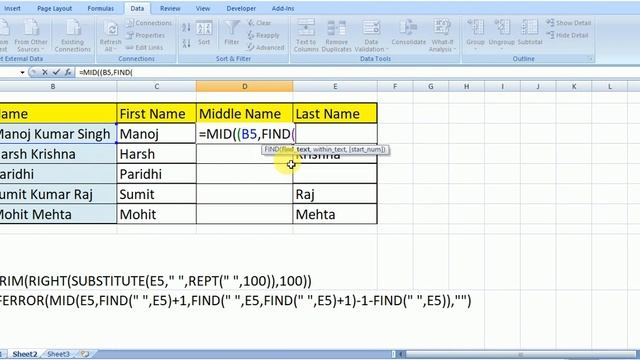Select column B header
Viewport: 640px width, 360px height.
click(53, 86)
